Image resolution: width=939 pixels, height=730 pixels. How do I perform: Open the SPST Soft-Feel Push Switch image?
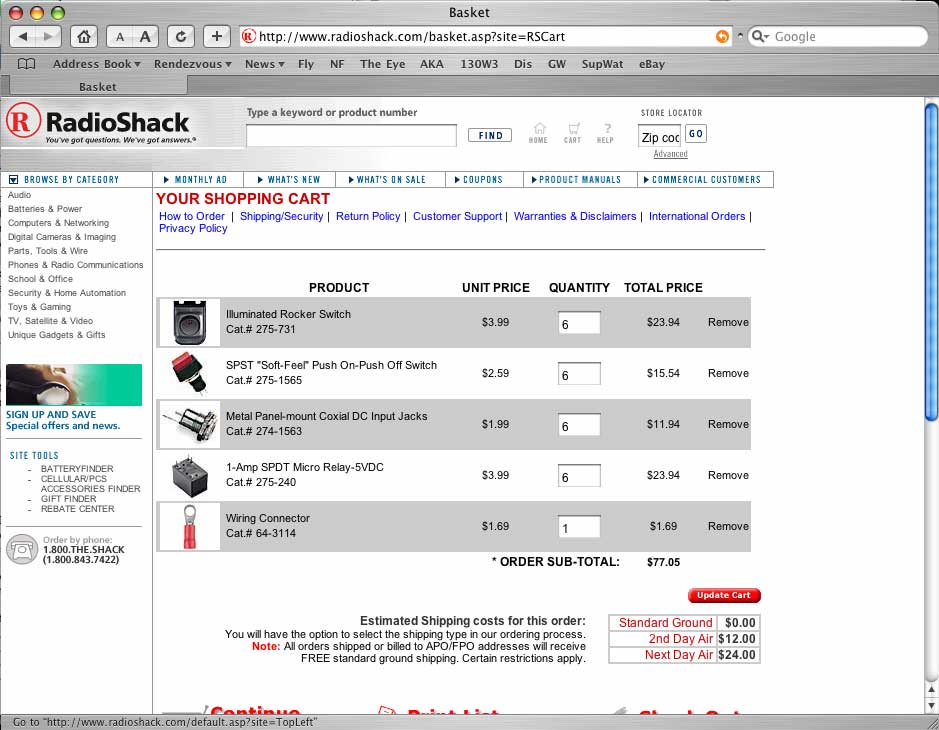189,373
